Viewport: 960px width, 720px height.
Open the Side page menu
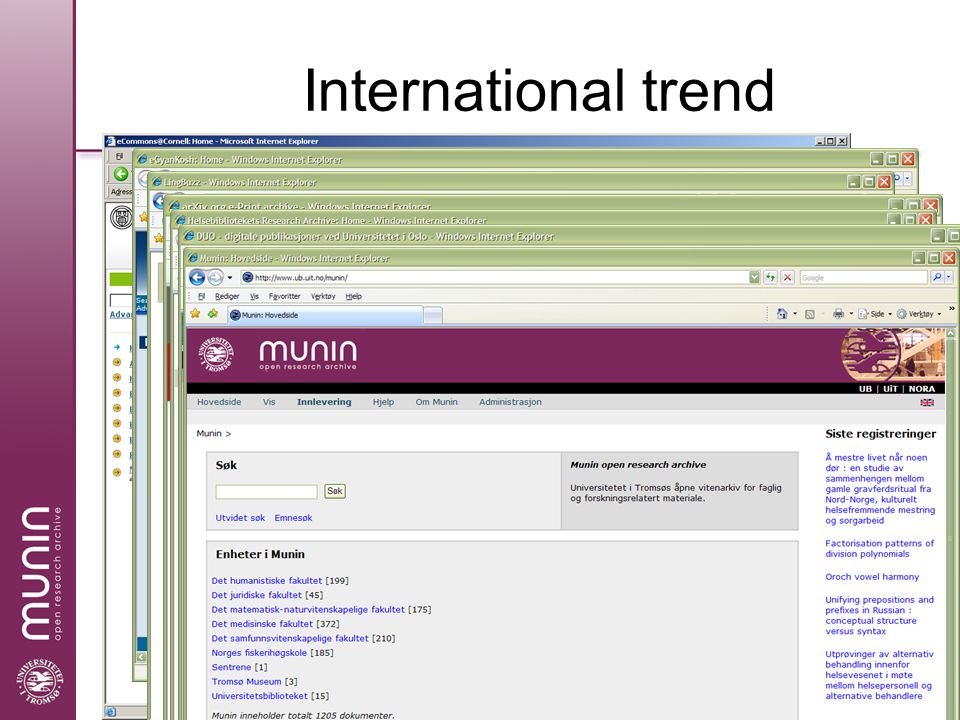[x=875, y=314]
